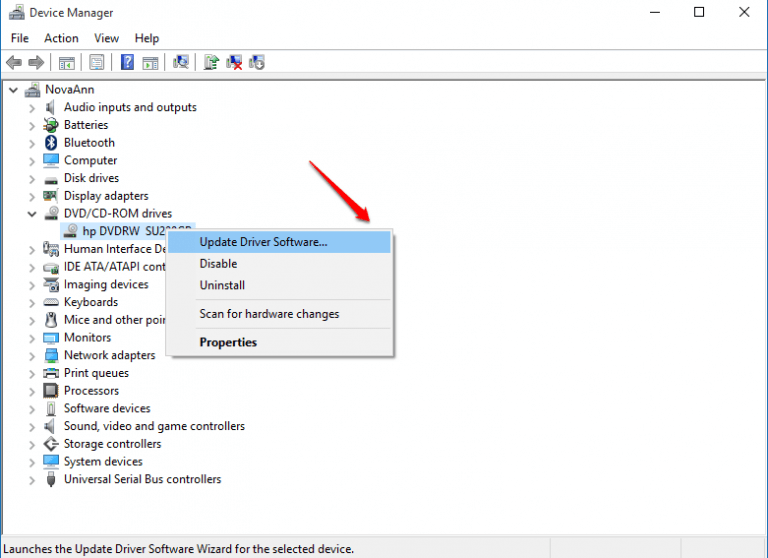Click the Uninstall device red X icon
This screenshot has height=558, width=768.
(234, 63)
